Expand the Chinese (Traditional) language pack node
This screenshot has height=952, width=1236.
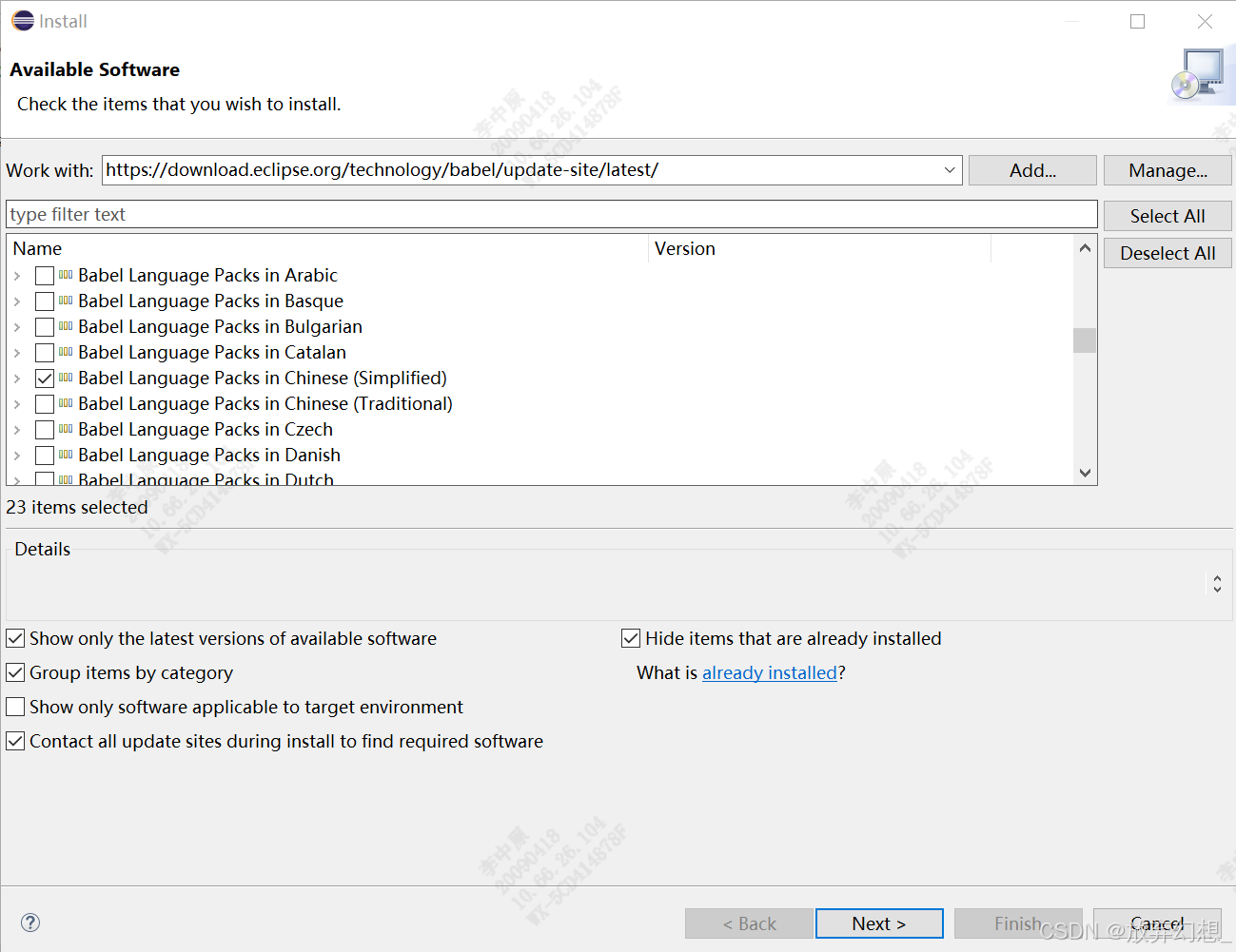point(19,403)
